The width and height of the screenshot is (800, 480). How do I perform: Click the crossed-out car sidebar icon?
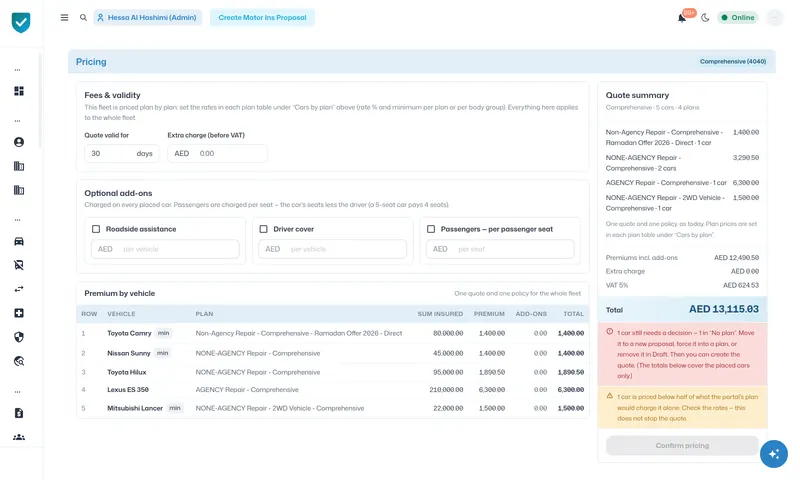click(x=19, y=265)
